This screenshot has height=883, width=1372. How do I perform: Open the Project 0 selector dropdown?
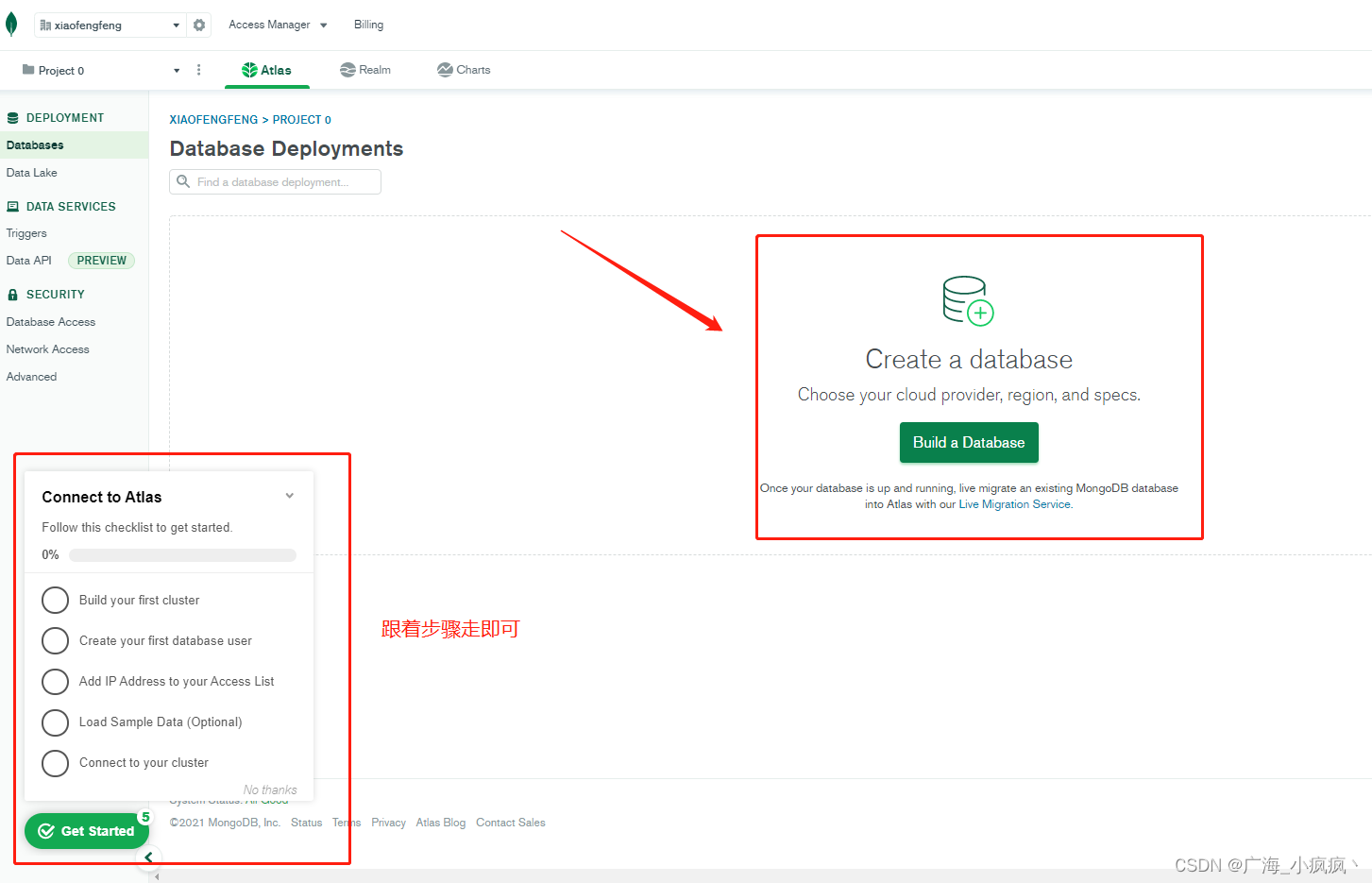[100, 70]
